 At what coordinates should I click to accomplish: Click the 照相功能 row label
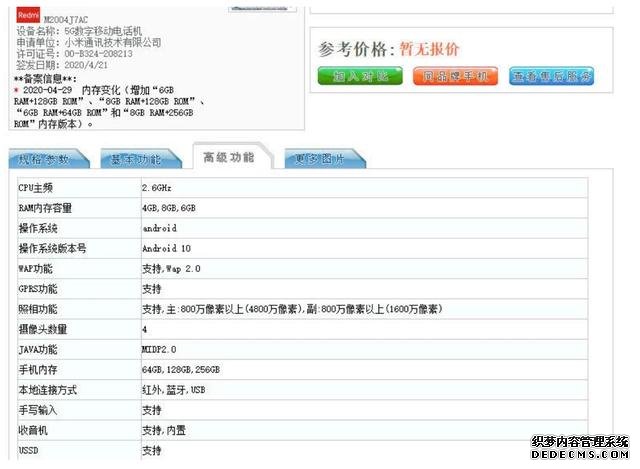38,309
